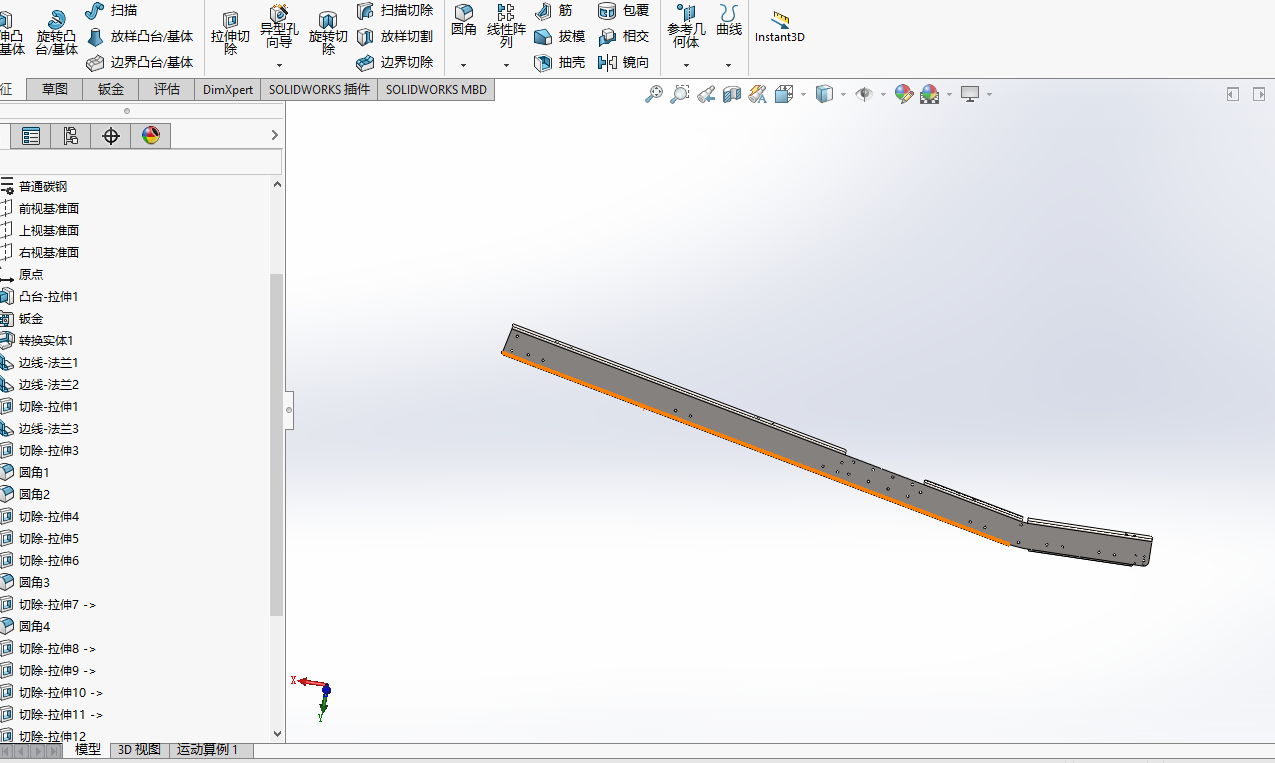Screen dimensions: 1275x763
Task: Select the Swept Boss (扫描) tool
Action: (x=111, y=10)
